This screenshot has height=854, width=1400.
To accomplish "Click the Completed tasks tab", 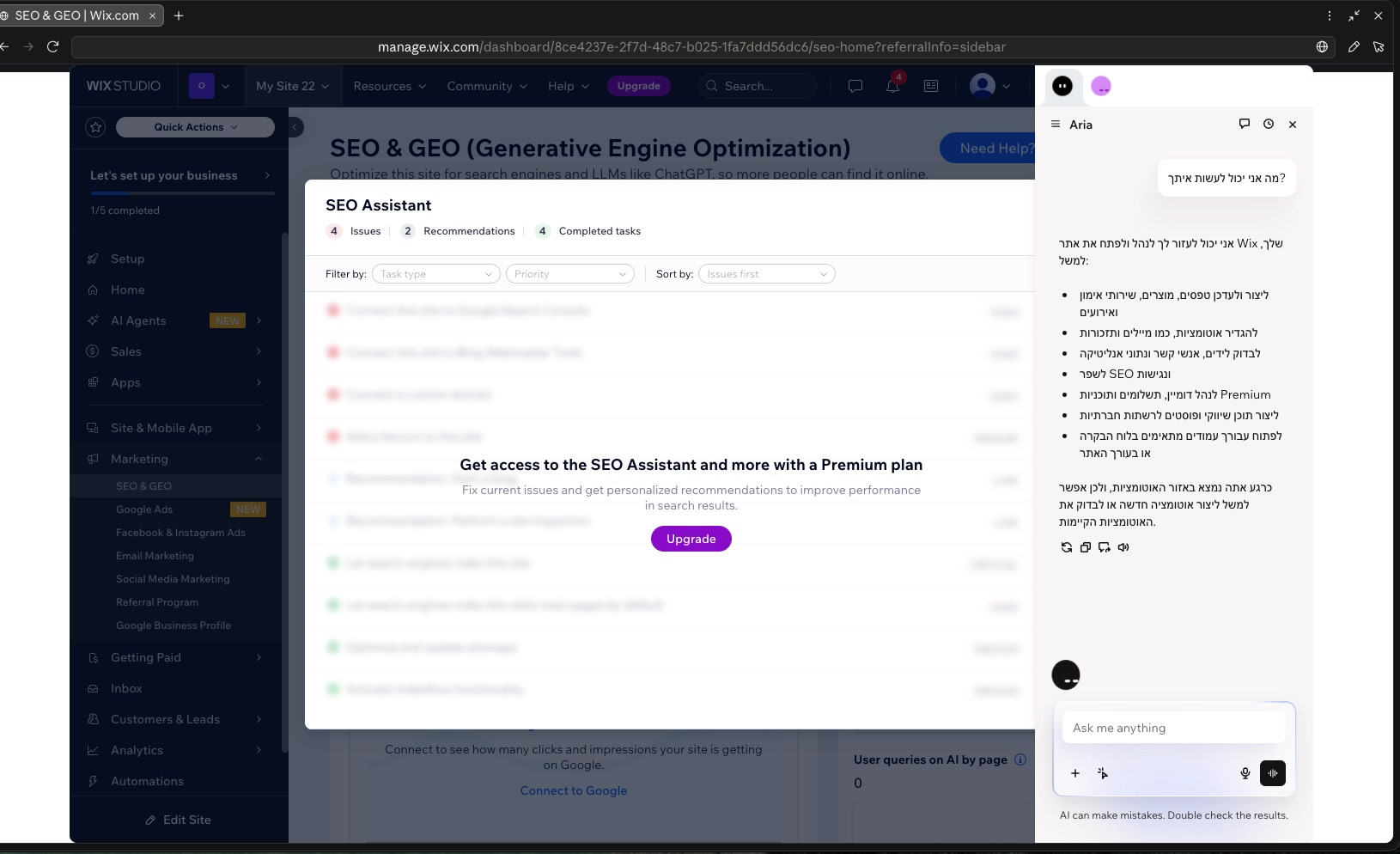I will pos(588,231).
